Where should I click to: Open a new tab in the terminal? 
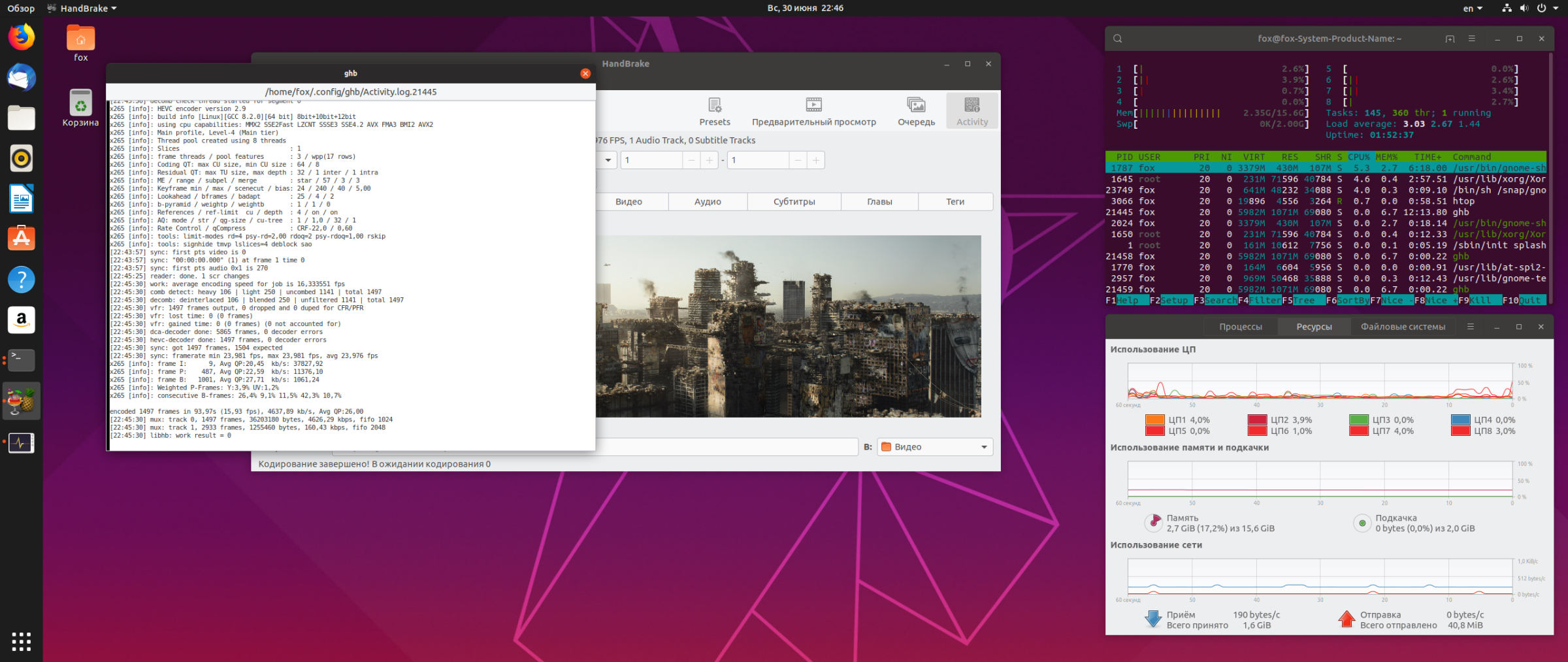(x=1450, y=39)
